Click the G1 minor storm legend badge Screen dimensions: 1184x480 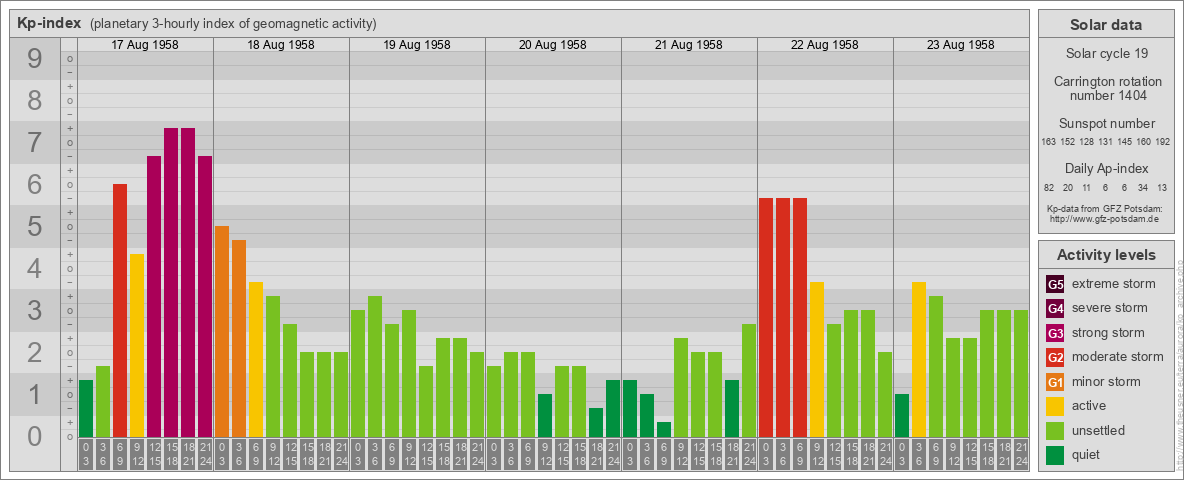(x=1055, y=381)
